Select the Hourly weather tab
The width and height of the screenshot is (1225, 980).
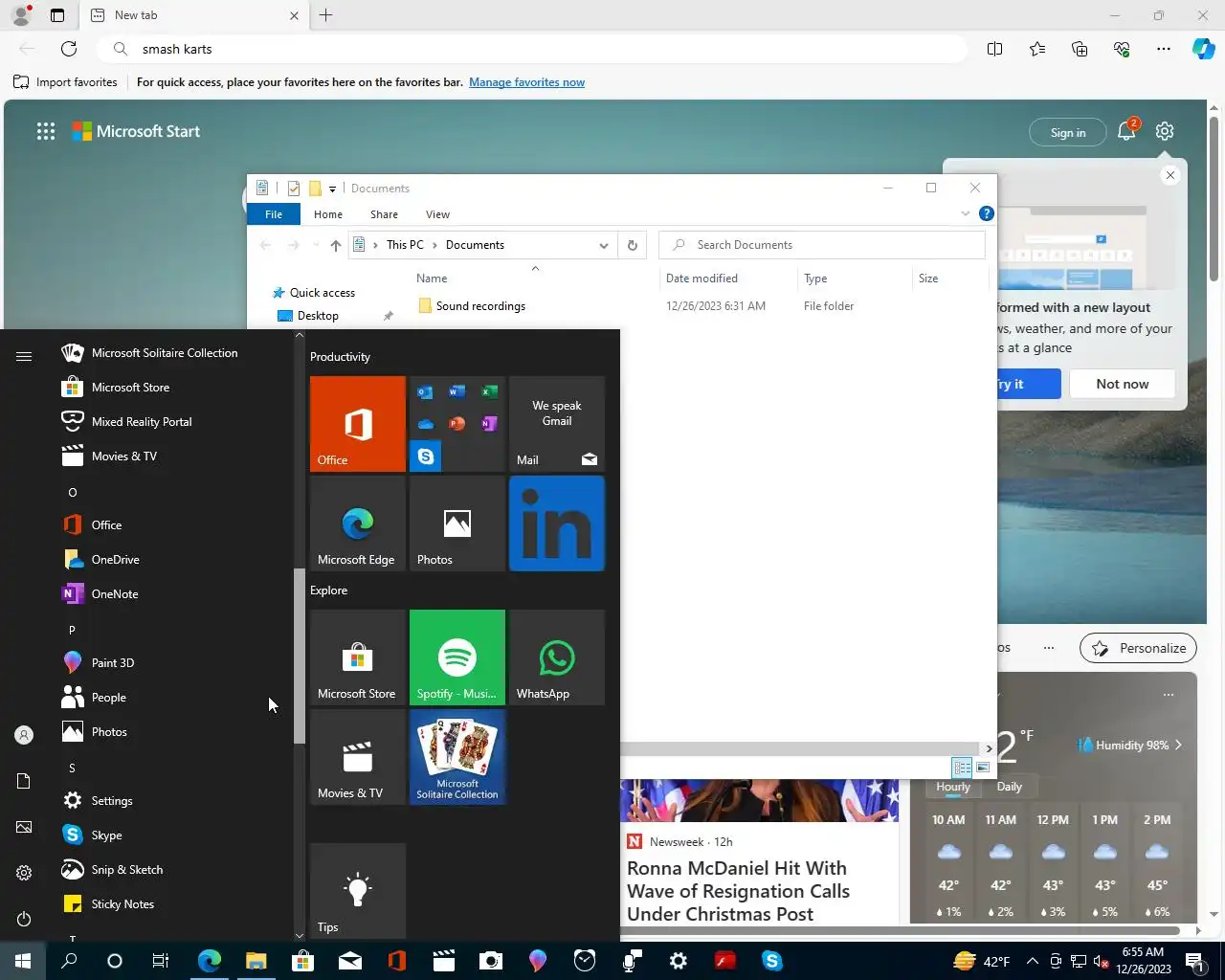[x=953, y=787]
